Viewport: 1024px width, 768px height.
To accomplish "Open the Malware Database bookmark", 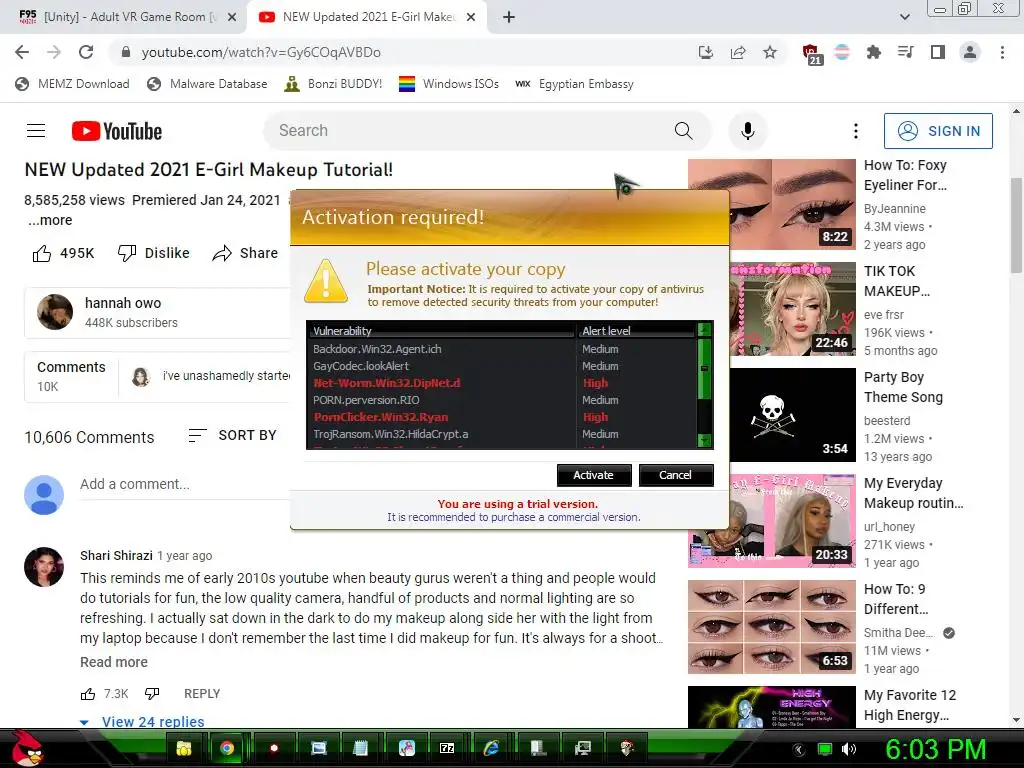I will click(x=207, y=84).
